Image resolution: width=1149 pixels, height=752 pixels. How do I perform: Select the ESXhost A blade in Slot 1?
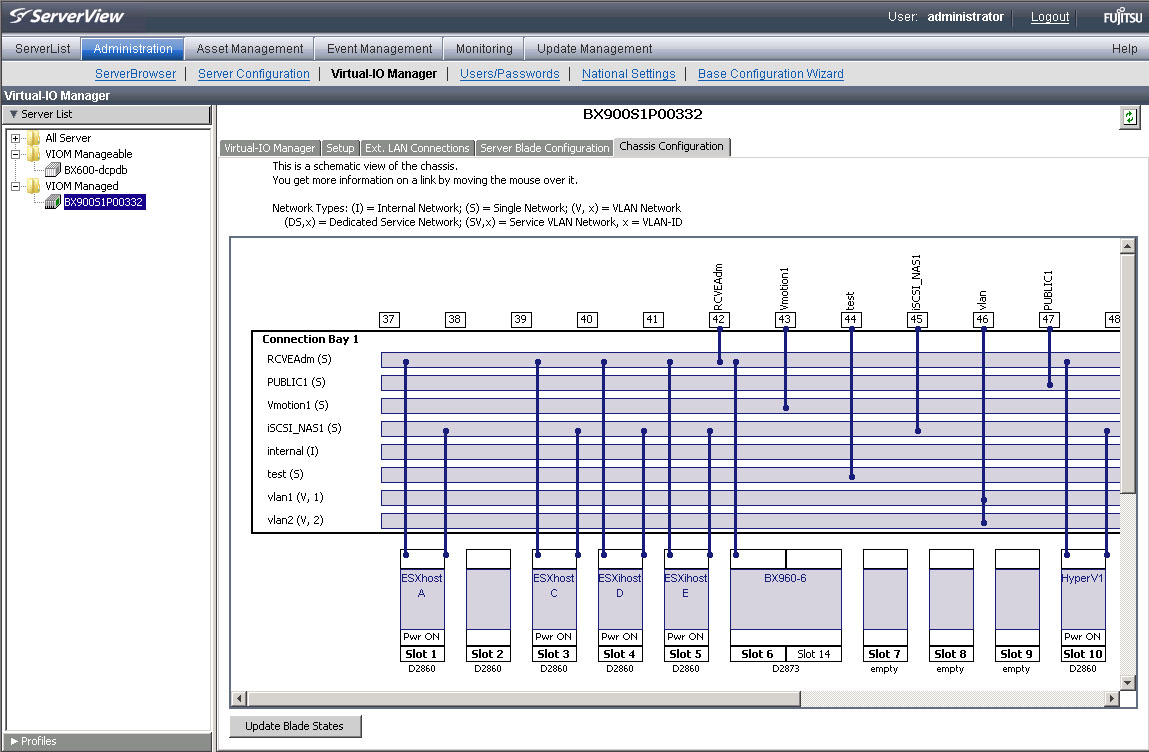[x=422, y=598]
